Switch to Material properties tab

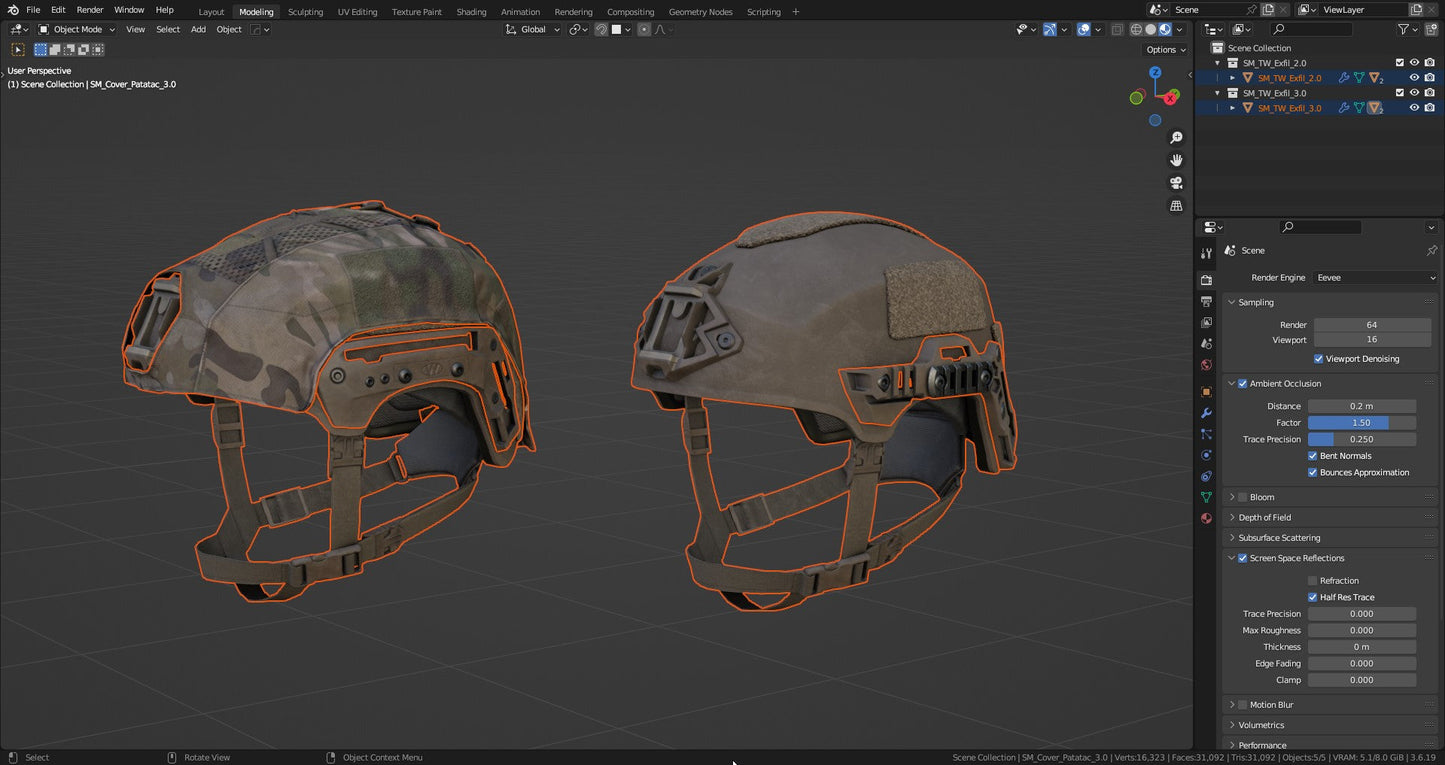[x=1206, y=518]
